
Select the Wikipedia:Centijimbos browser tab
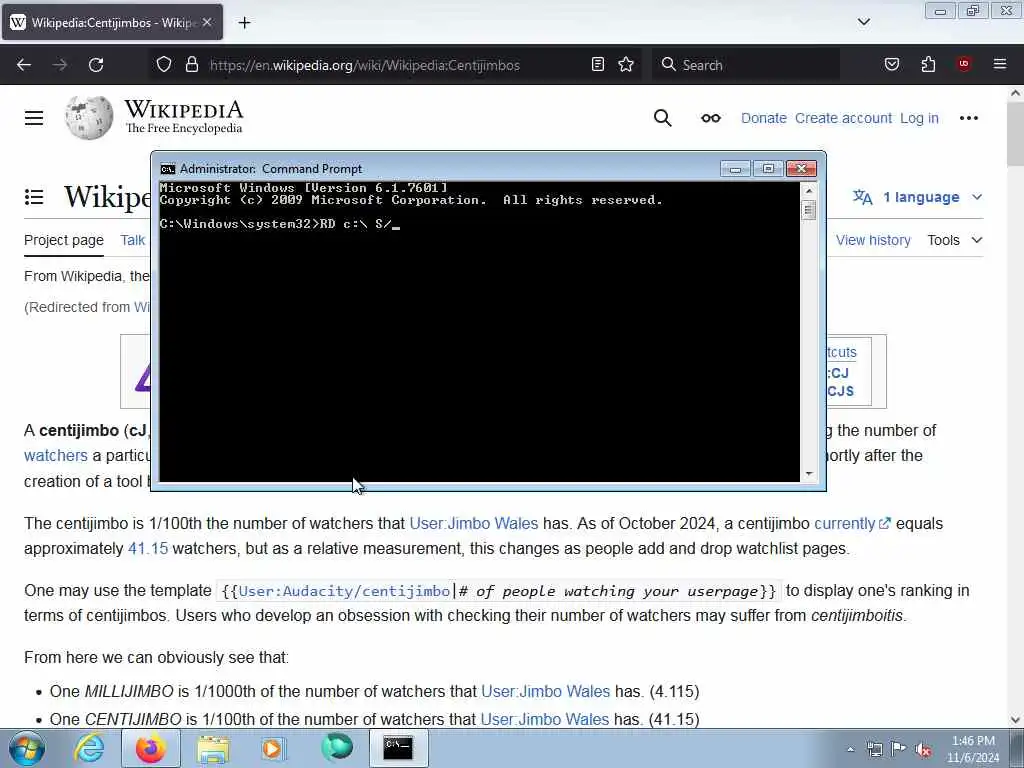coord(112,22)
